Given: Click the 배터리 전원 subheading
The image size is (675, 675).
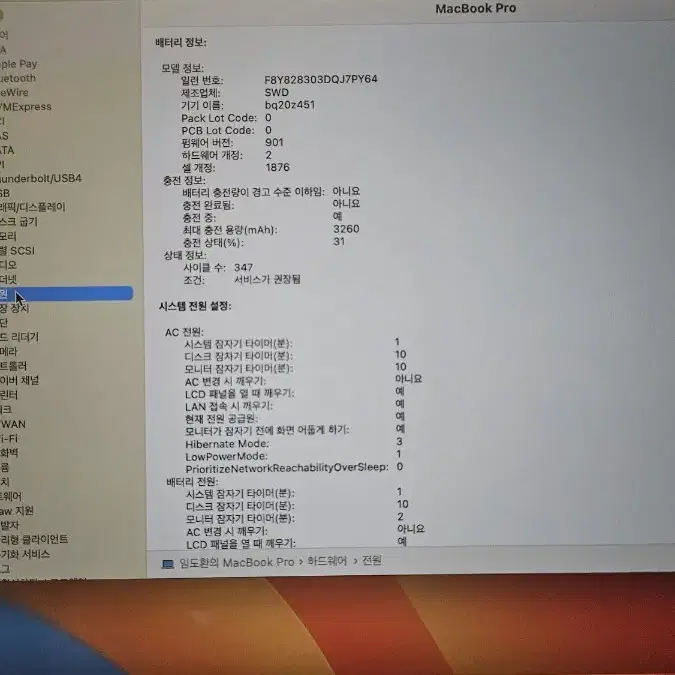Looking at the screenshot, I should (192, 482).
